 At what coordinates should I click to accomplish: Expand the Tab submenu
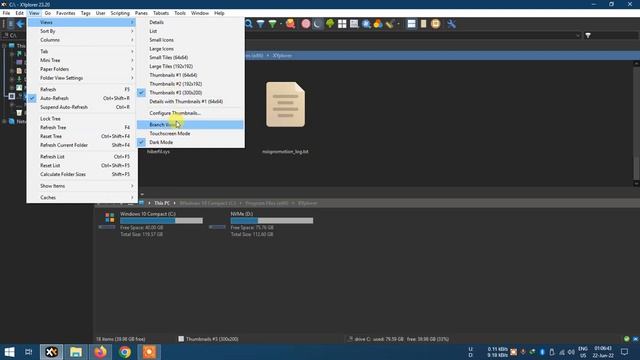(82, 51)
